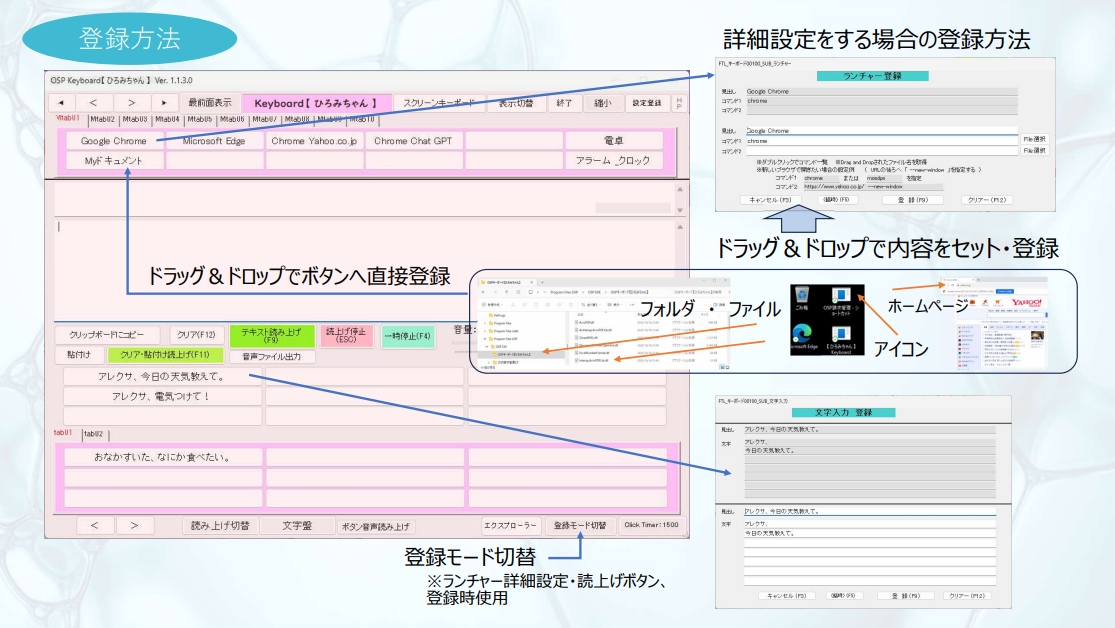This screenshot has height=628, width=1115.
Task: Click the solid right triangle navigation button
Action: coord(164,103)
